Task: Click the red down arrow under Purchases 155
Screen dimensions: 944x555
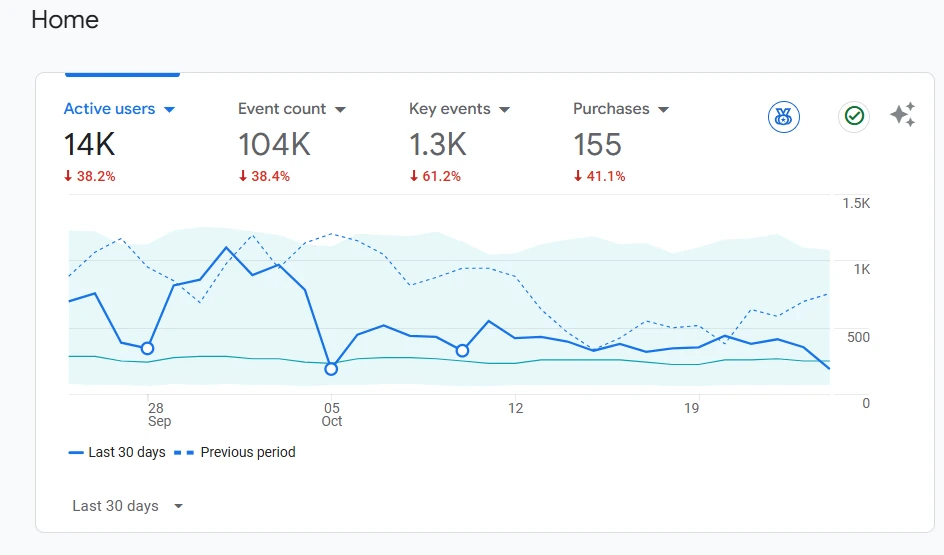Action: coord(578,177)
